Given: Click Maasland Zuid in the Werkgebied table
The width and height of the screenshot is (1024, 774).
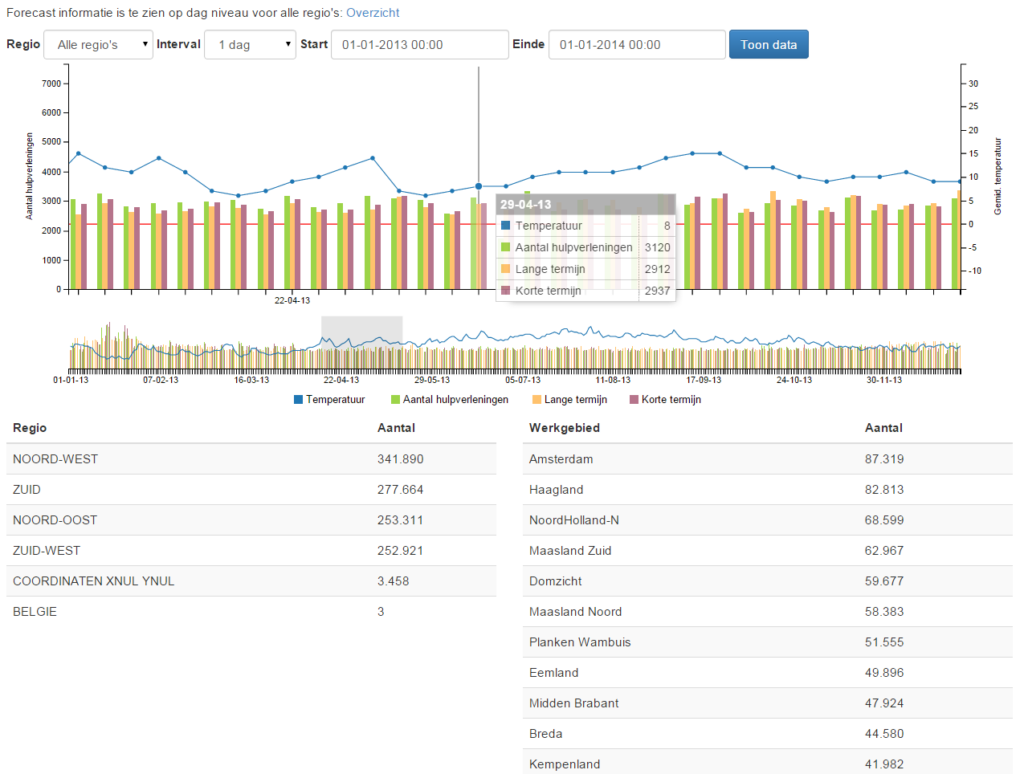Looking at the screenshot, I should coord(570,551).
